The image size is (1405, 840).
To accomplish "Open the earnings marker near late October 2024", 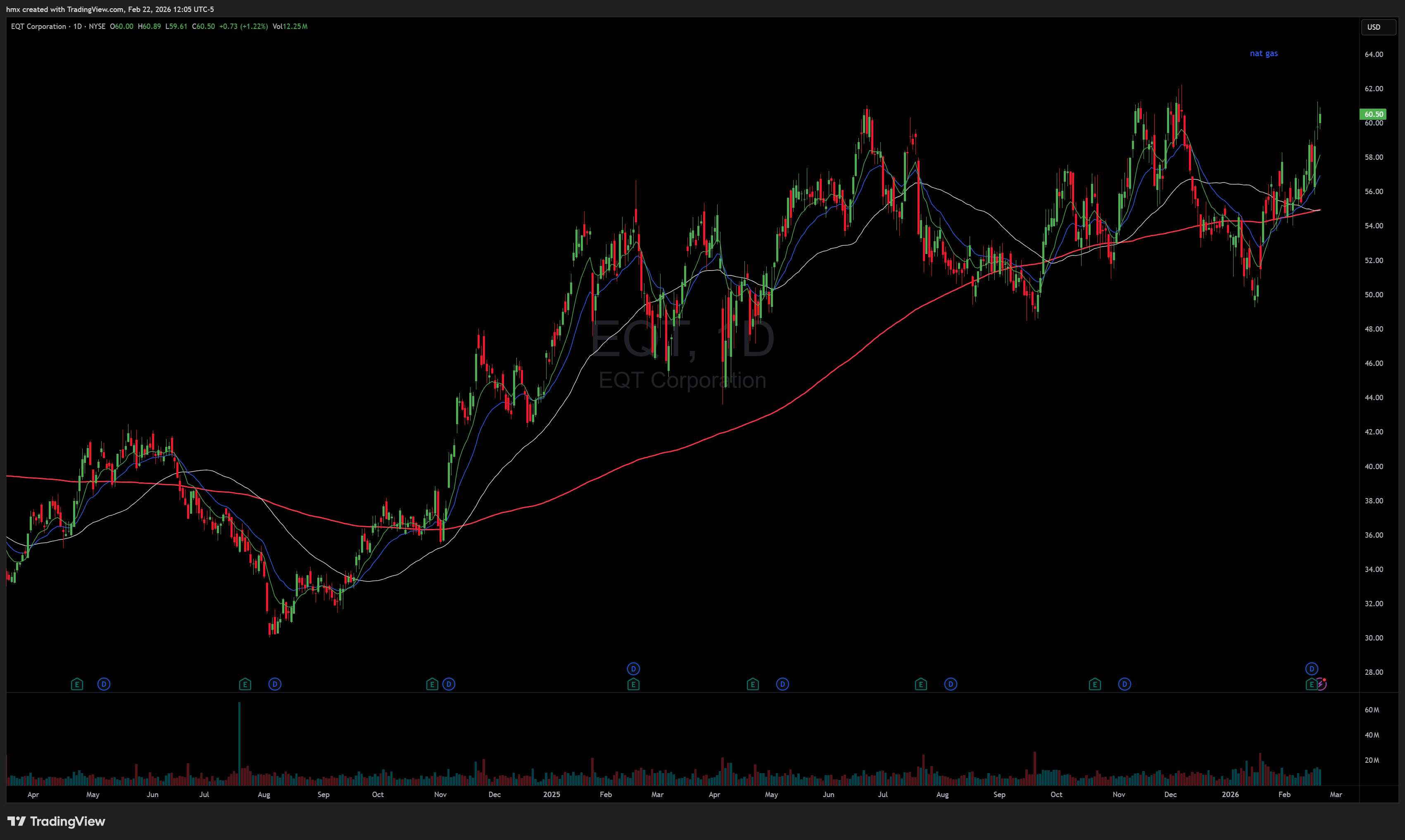I will pos(432,684).
